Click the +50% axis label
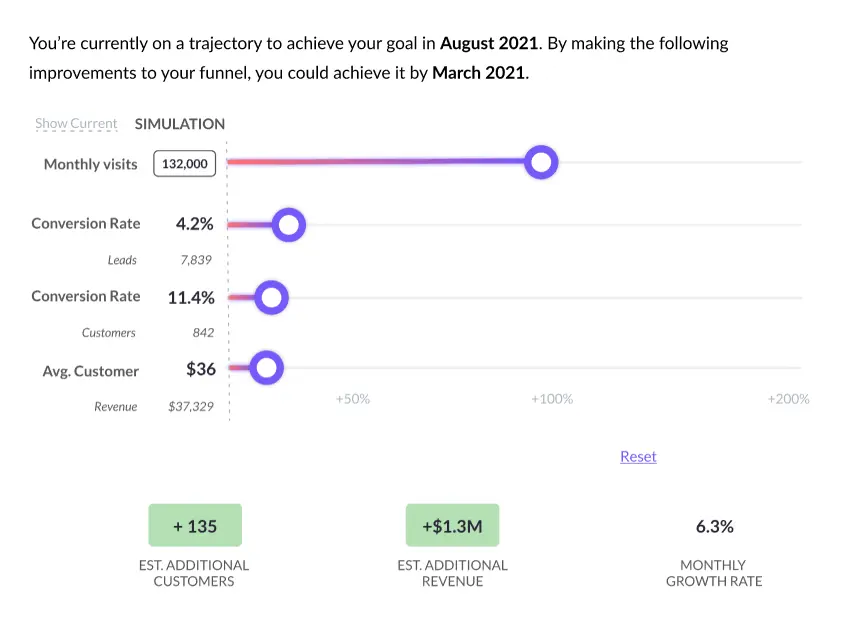The width and height of the screenshot is (865, 626). (352, 398)
